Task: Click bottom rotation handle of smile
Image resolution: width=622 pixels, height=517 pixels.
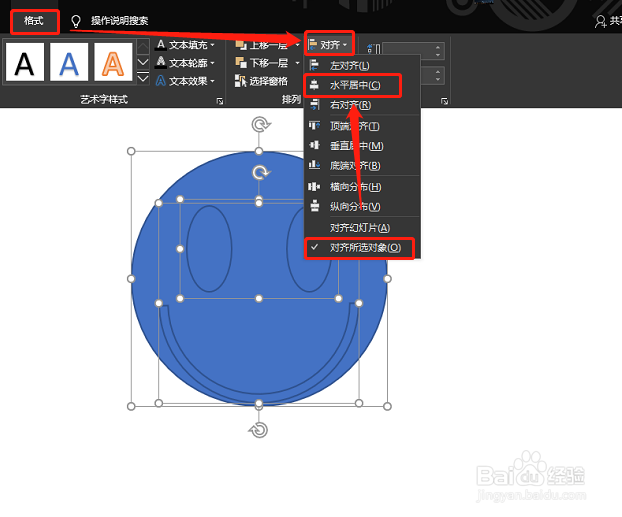Action: click(x=259, y=431)
